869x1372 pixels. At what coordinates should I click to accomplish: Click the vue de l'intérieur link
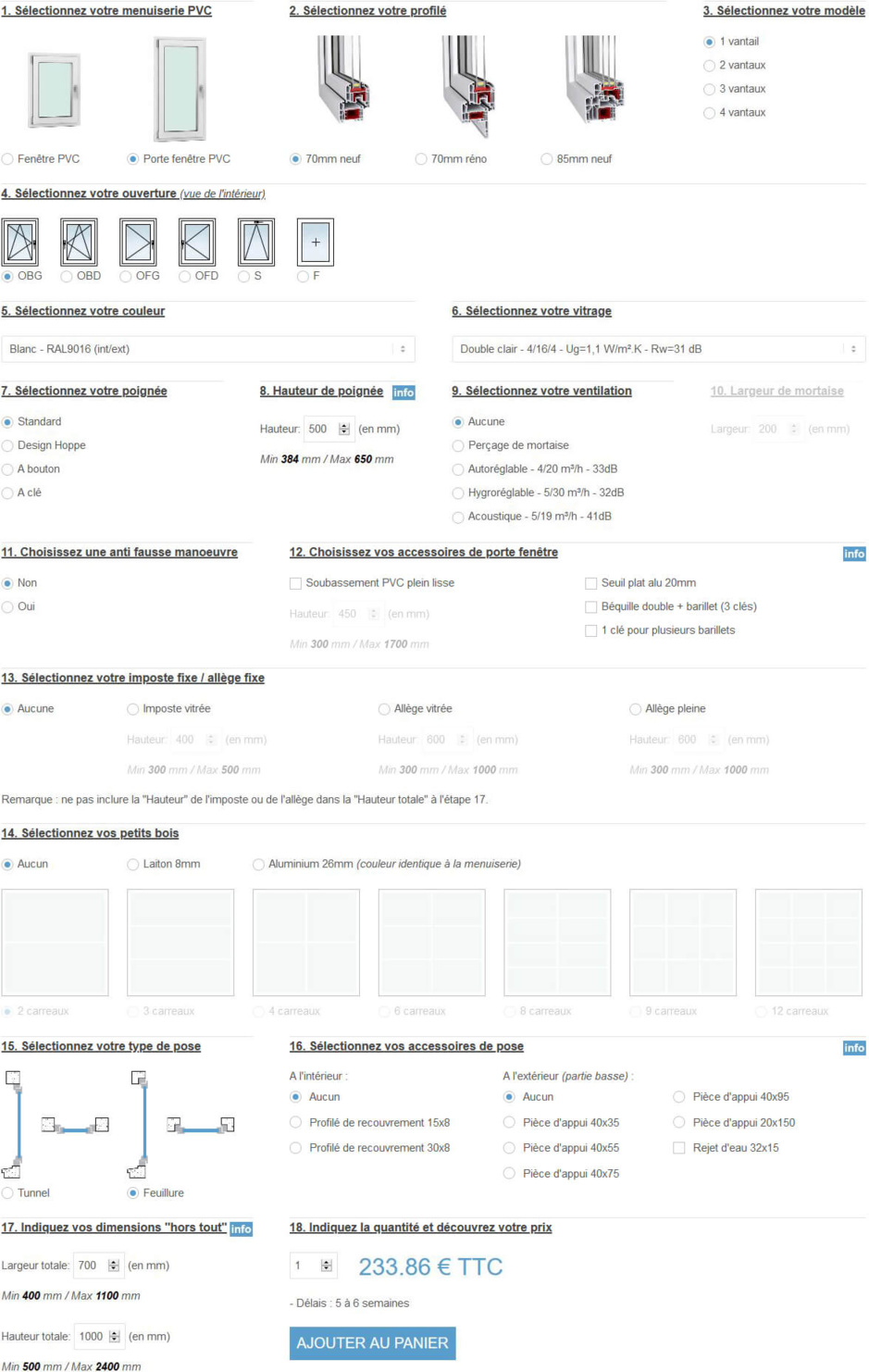click(x=222, y=194)
